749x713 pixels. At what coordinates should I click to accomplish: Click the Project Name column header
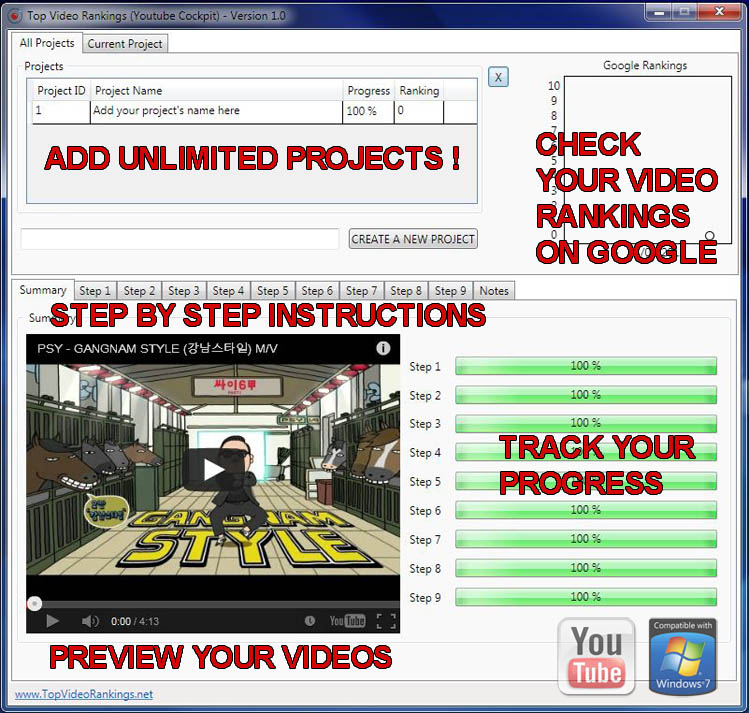click(x=216, y=91)
